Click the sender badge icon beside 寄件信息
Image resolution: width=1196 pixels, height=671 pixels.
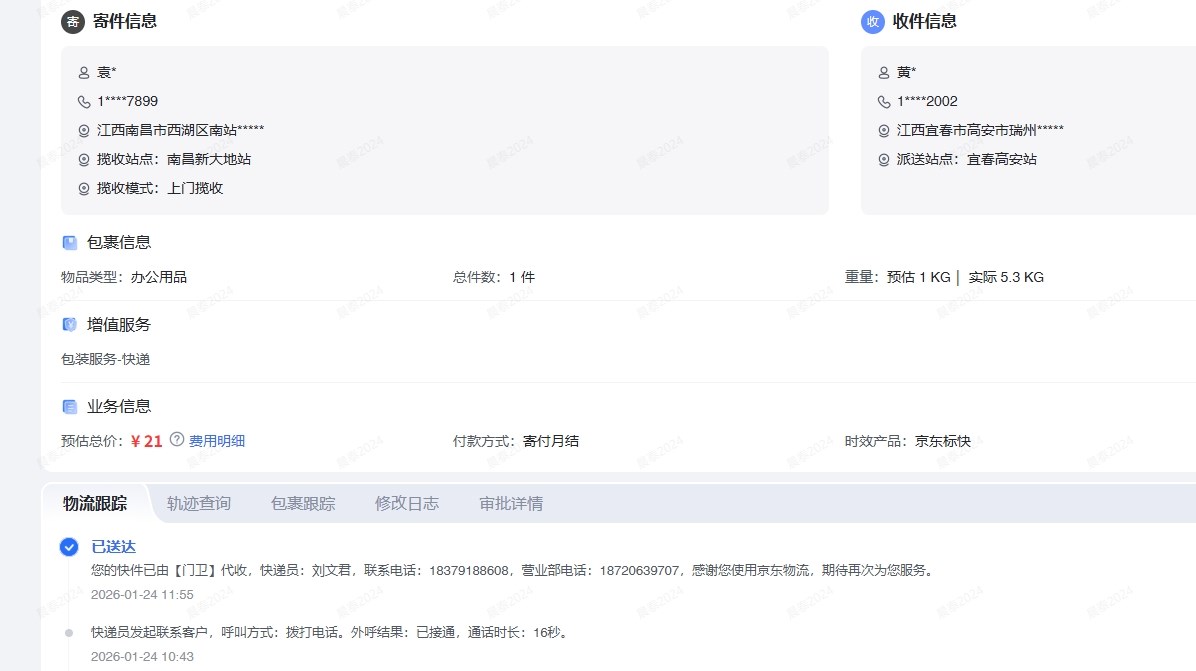point(72,22)
